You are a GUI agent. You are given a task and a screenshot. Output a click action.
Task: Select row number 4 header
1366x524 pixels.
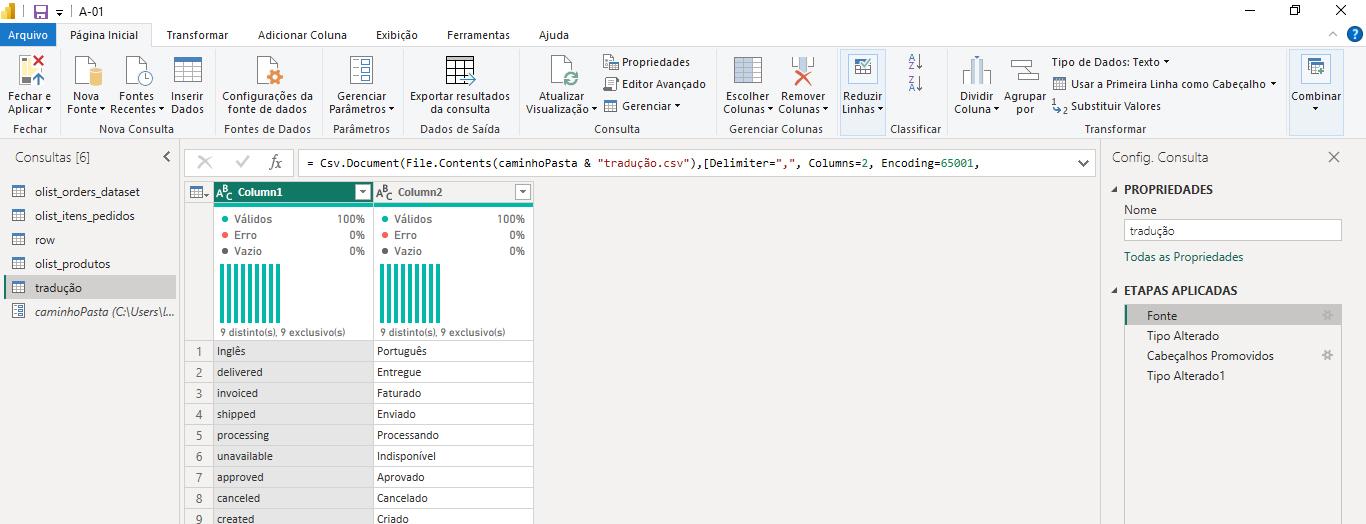(199, 414)
